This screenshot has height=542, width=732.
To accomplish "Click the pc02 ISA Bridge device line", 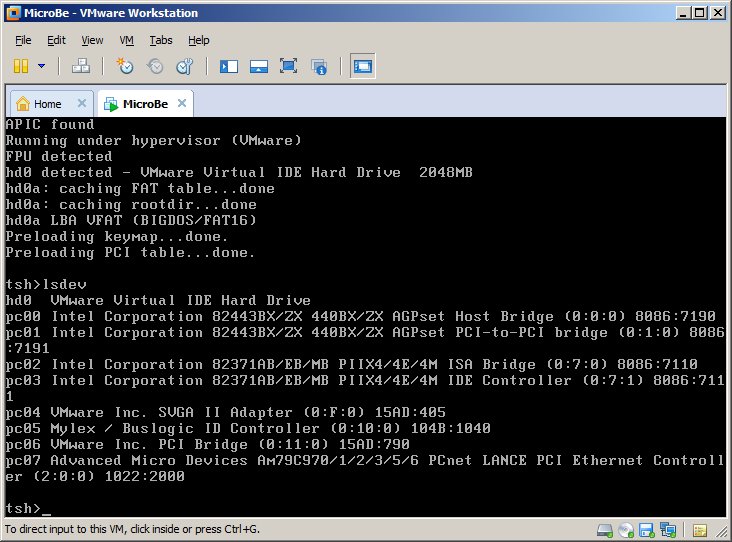I will [x=352, y=364].
